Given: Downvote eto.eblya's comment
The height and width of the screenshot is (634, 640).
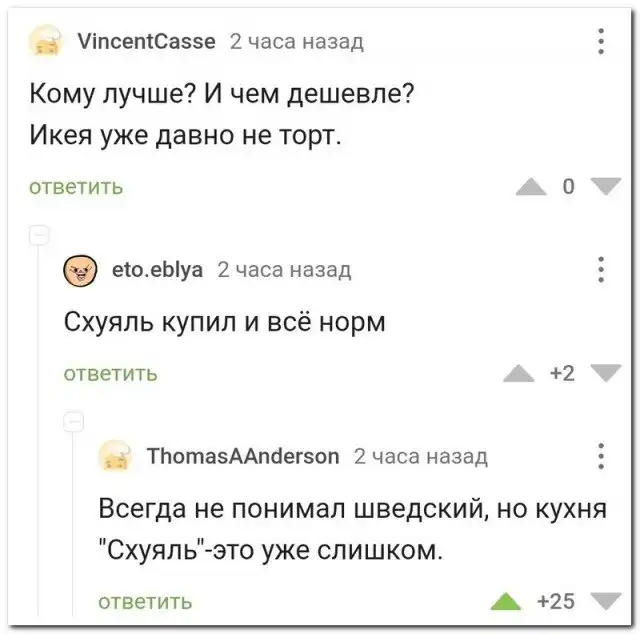Looking at the screenshot, I should tap(603, 374).
